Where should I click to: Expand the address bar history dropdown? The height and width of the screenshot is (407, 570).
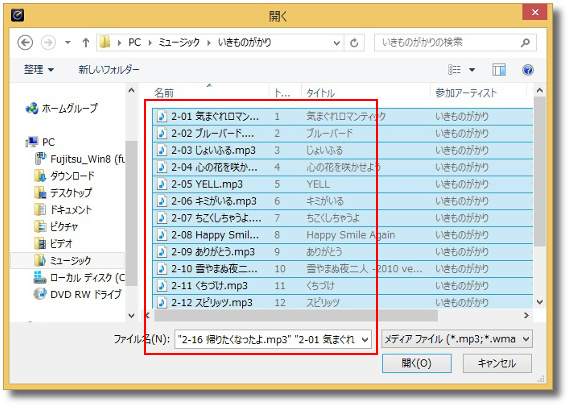tap(337, 43)
